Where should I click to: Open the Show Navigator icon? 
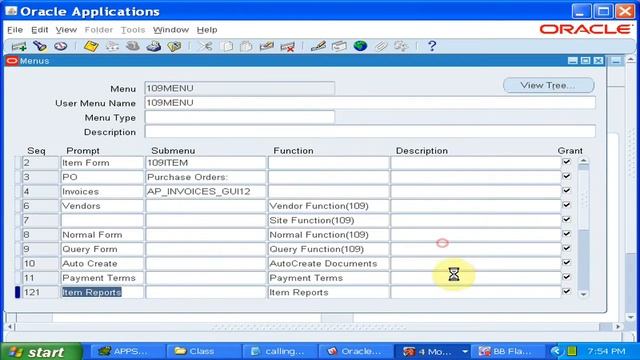pyautogui.click(x=61, y=46)
